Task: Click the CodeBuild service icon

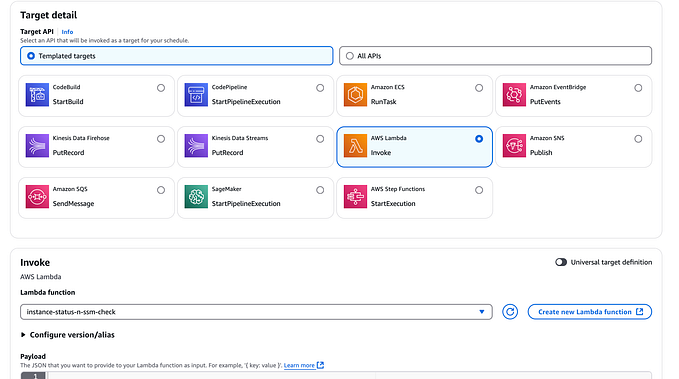Action: tap(37, 95)
